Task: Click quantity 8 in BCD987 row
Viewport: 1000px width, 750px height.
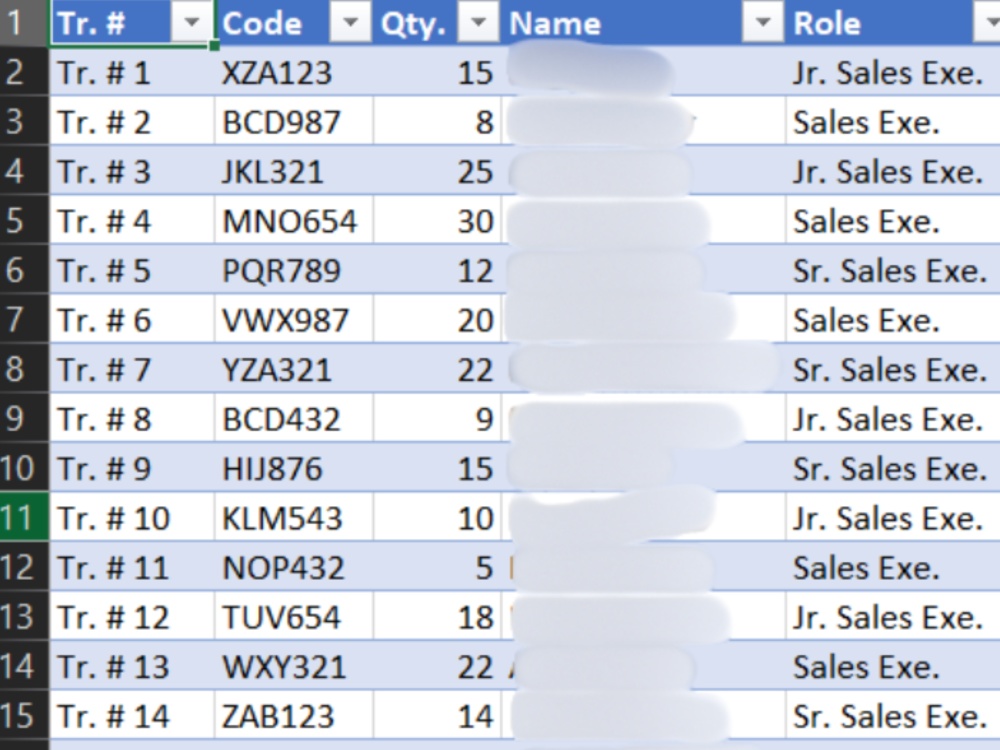Action: [x=438, y=121]
